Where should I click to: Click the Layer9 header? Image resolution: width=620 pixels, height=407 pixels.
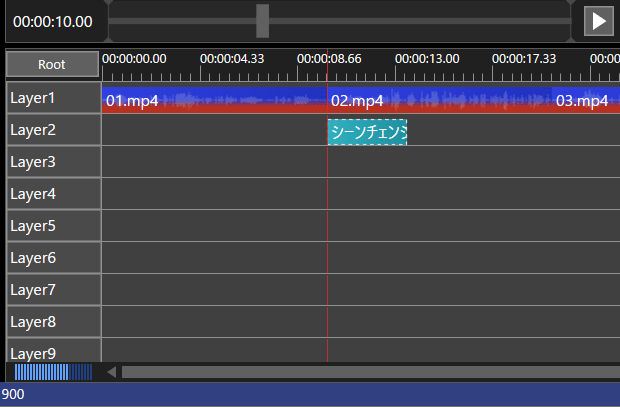(x=53, y=352)
